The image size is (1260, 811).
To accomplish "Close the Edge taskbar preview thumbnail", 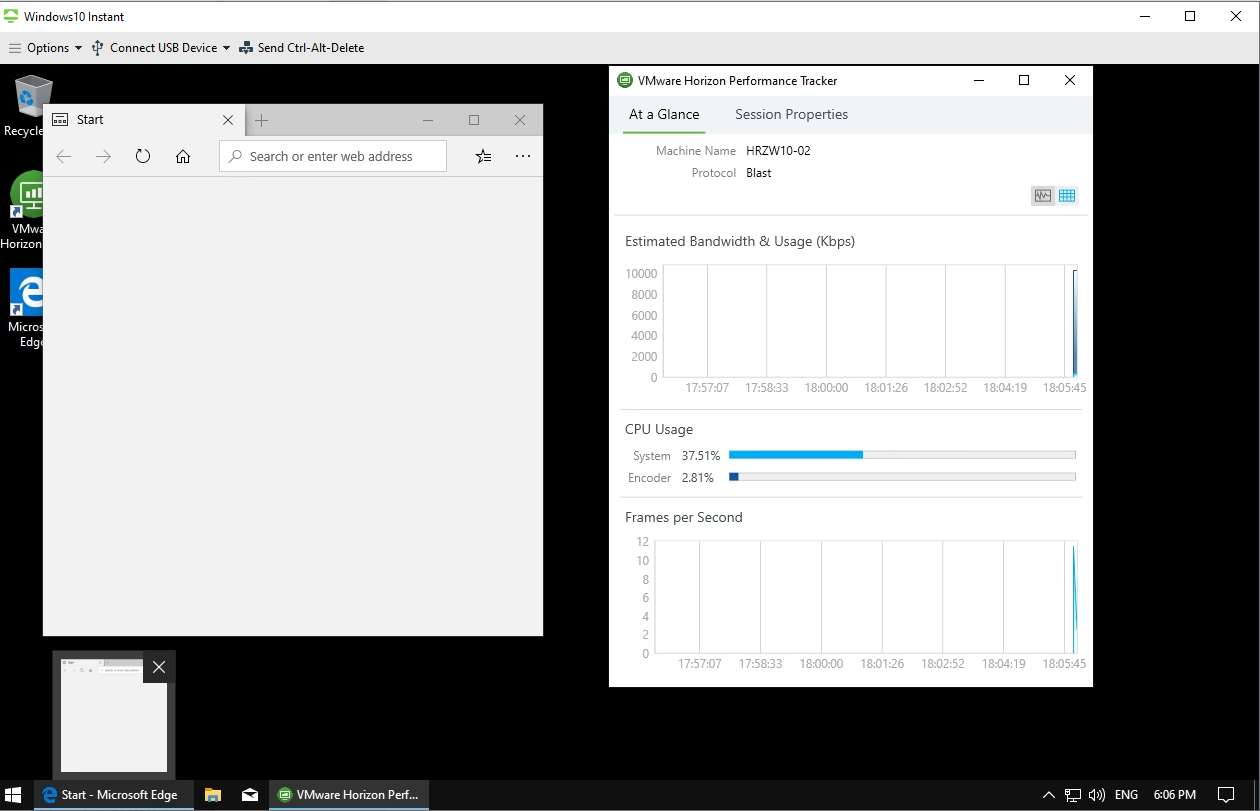I will [159, 667].
